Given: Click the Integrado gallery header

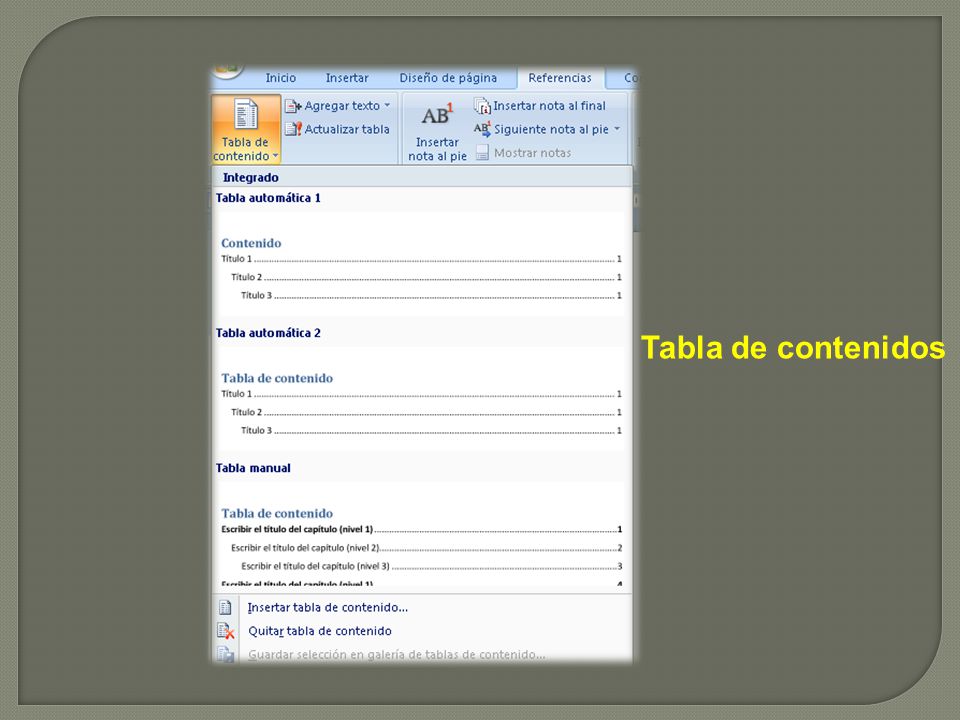Looking at the screenshot, I should point(422,177).
